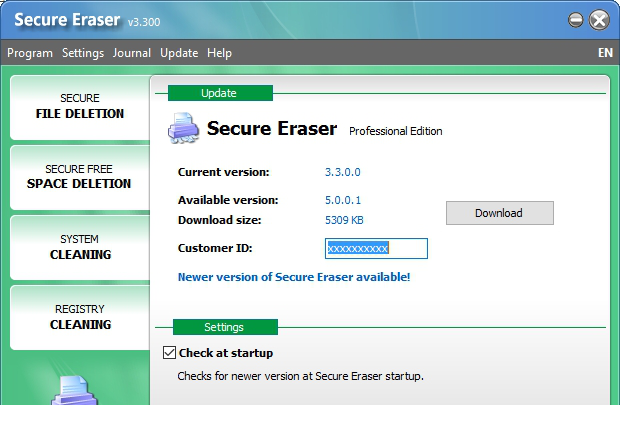Minimize the Secure Eraser window
Image resolution: width=620 pixels, height=421 pixels.
pos(575,20)
